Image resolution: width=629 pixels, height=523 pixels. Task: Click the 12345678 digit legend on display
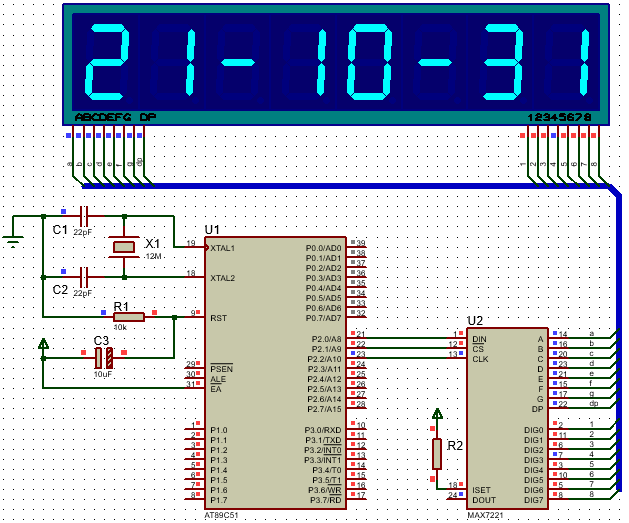(560, 117)
